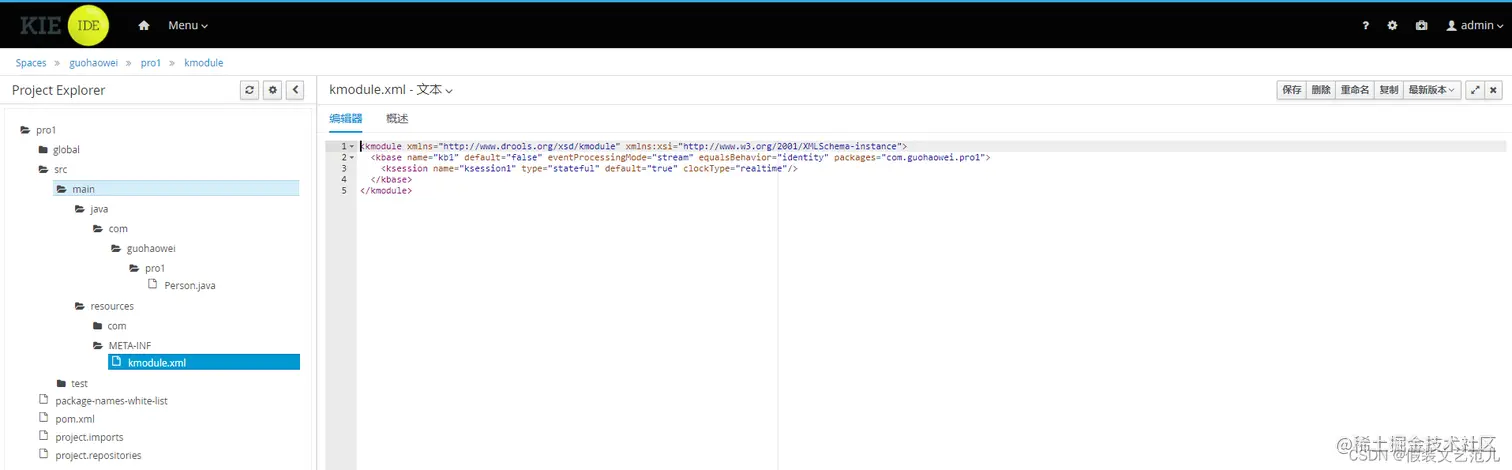Open pom.xml file
The image size is (1512, 470).
[75, 419]
